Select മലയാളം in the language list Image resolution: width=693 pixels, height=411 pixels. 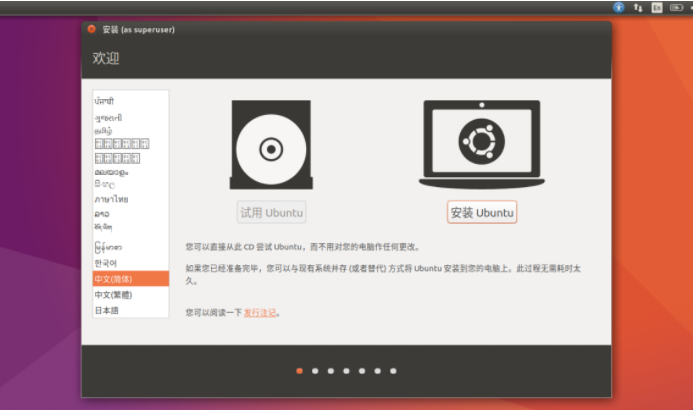click(131, 172)
